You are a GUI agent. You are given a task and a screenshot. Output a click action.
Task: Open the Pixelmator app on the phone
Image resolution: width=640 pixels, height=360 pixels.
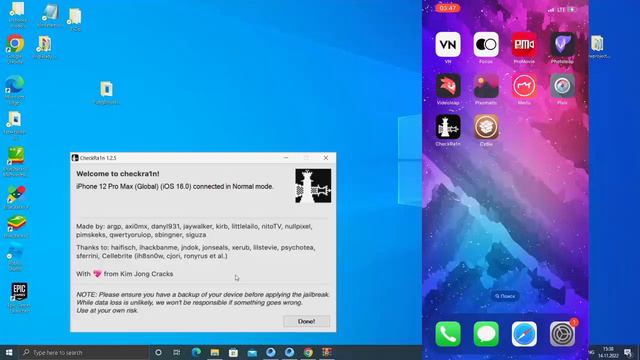click(486, 86)
